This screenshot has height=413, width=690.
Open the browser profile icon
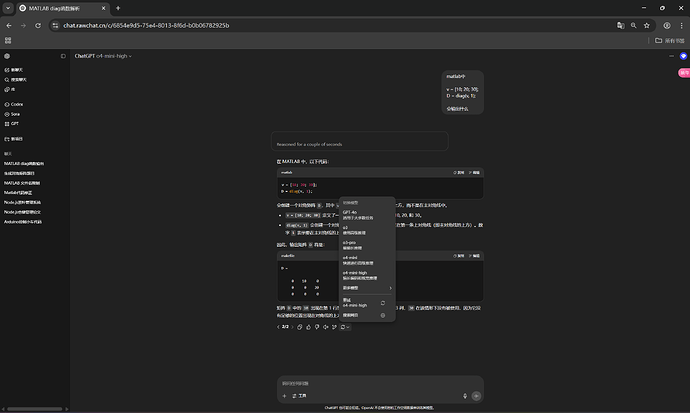[667, 26]
